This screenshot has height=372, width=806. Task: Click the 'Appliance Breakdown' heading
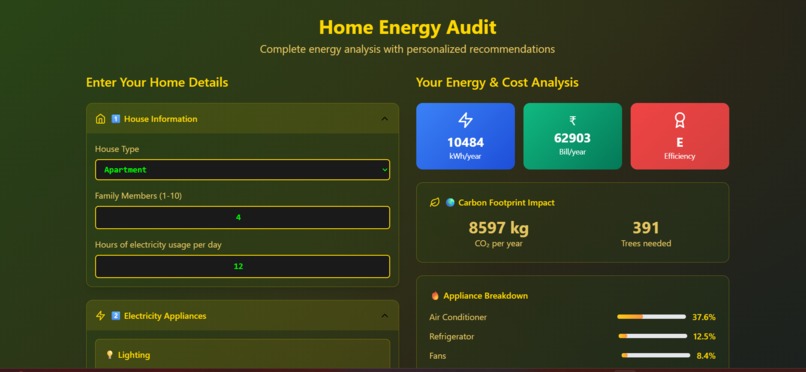(485, 295)
